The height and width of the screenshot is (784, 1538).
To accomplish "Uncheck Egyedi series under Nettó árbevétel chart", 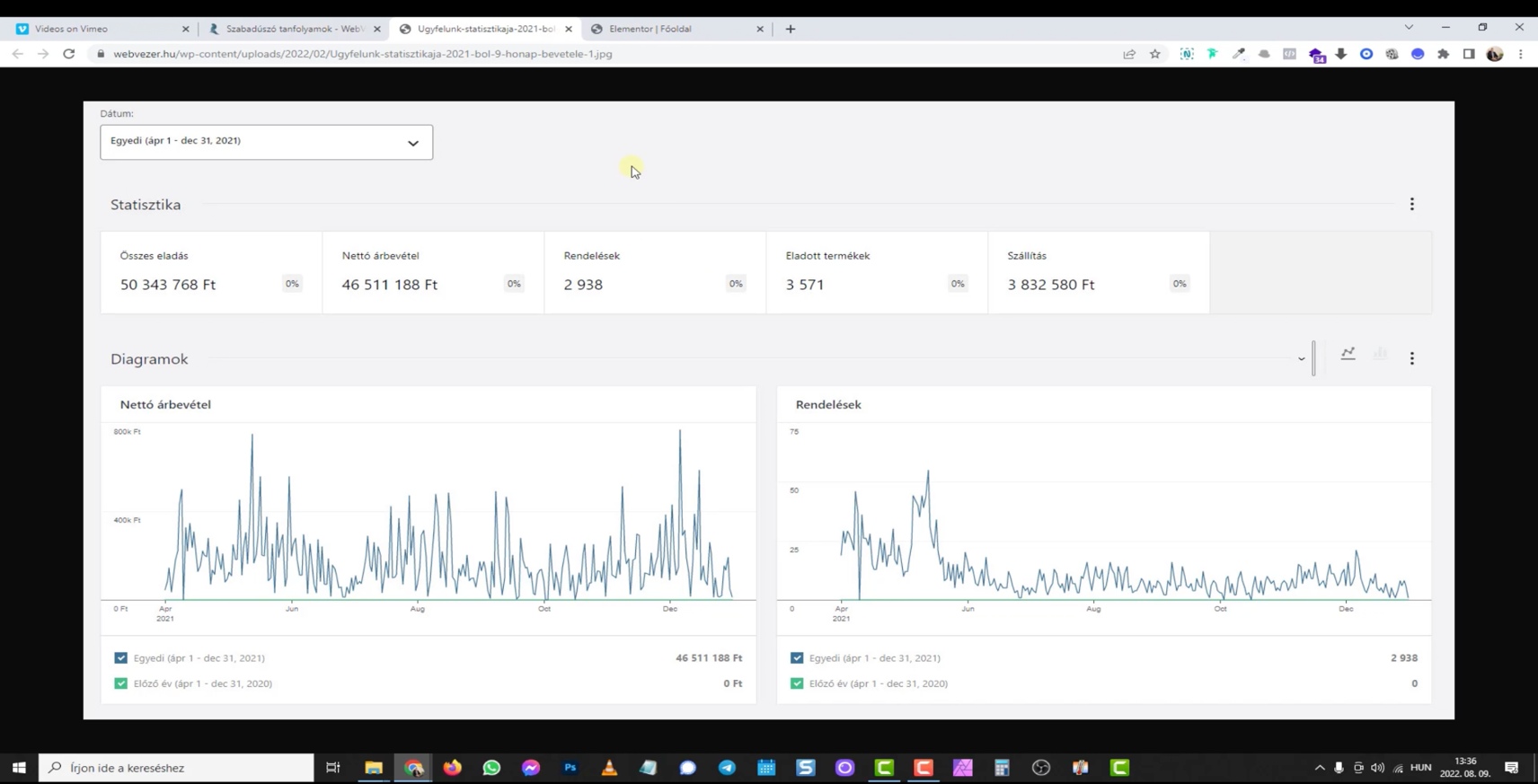I will pyautogui.click(x=121, y=658).
